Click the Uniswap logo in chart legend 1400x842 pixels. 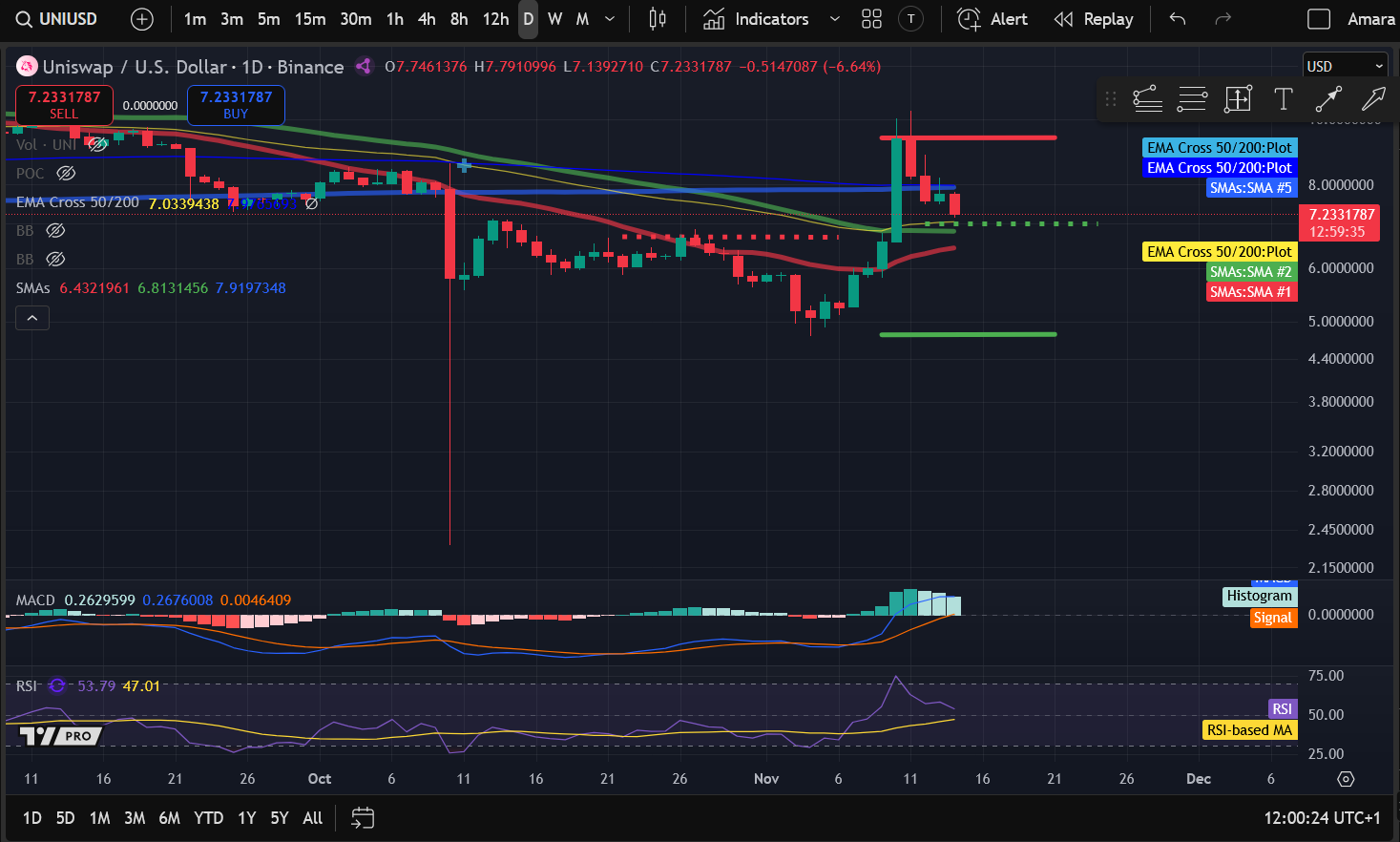point(27,67)
